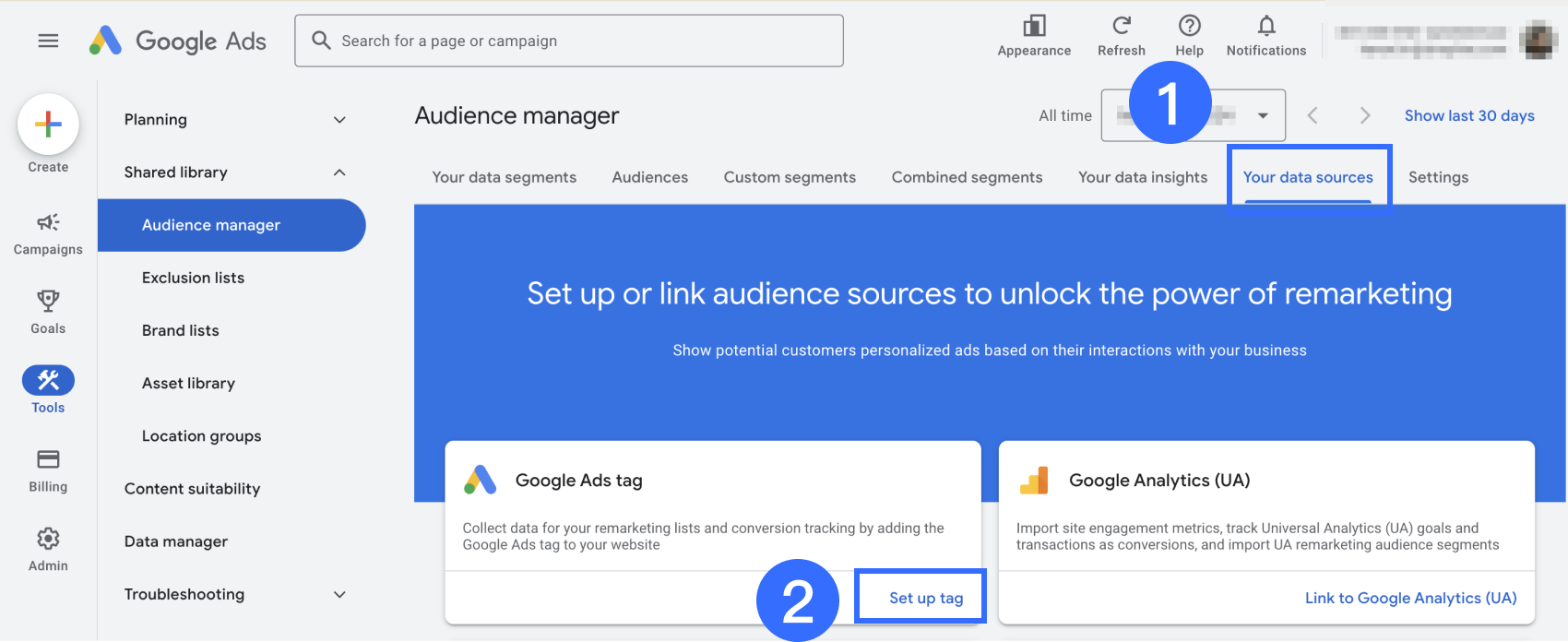Viewport: 1568px width, 642px height.
Task: Click Show last 30 days link
Action: (x=1469, y=115)
